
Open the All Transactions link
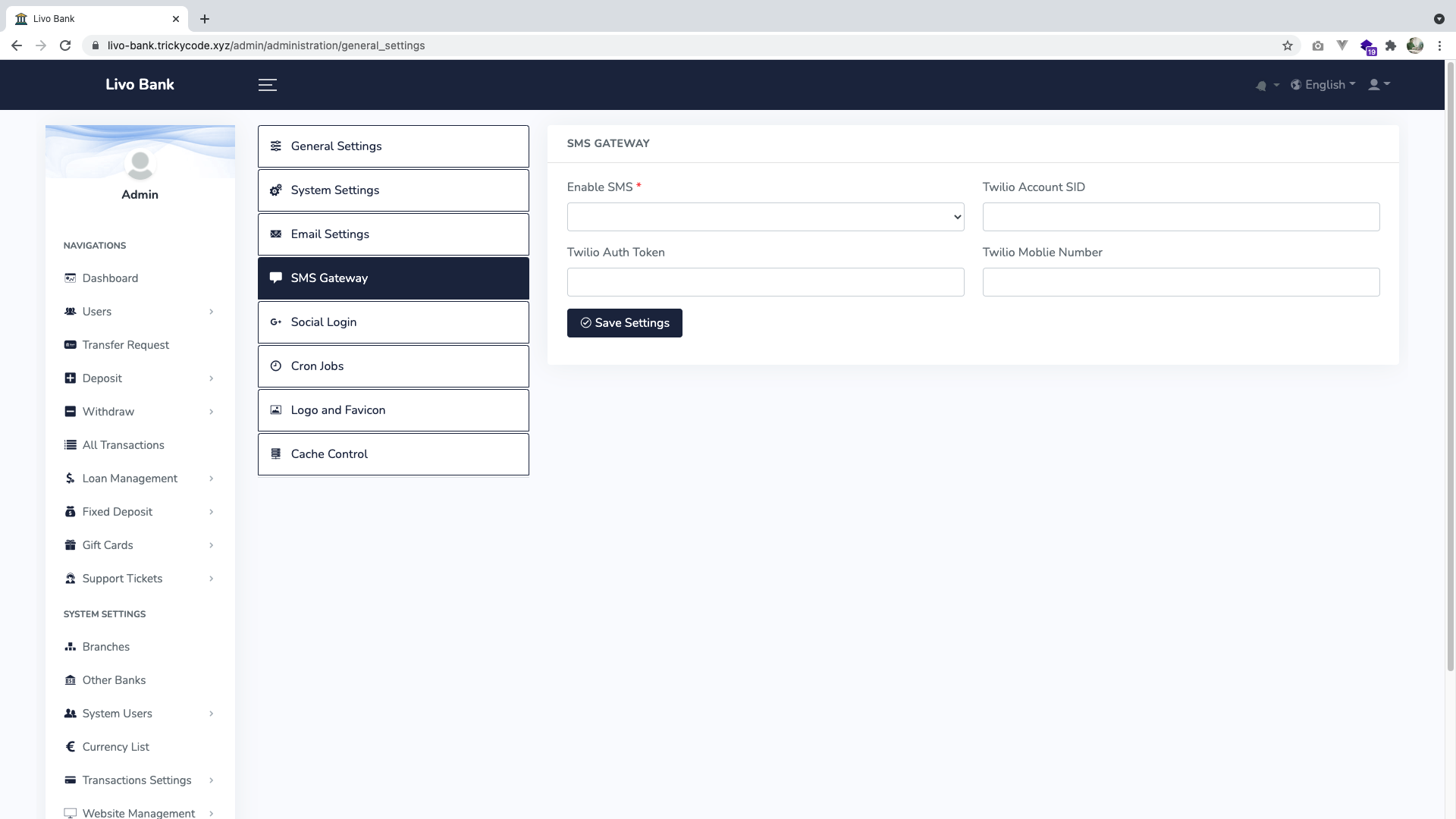click(x=124, y=445)
